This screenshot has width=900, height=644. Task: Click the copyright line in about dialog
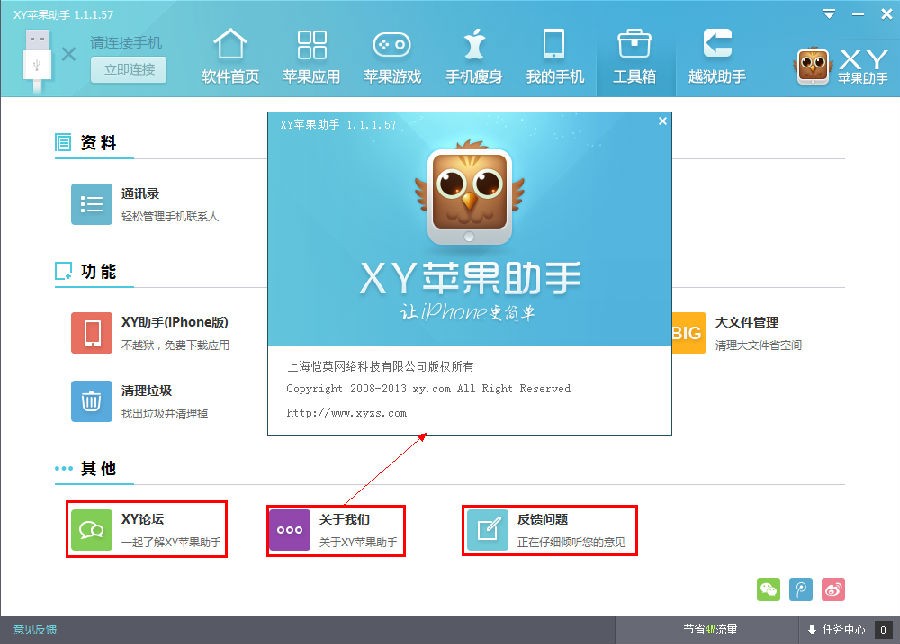click(428, 389)
